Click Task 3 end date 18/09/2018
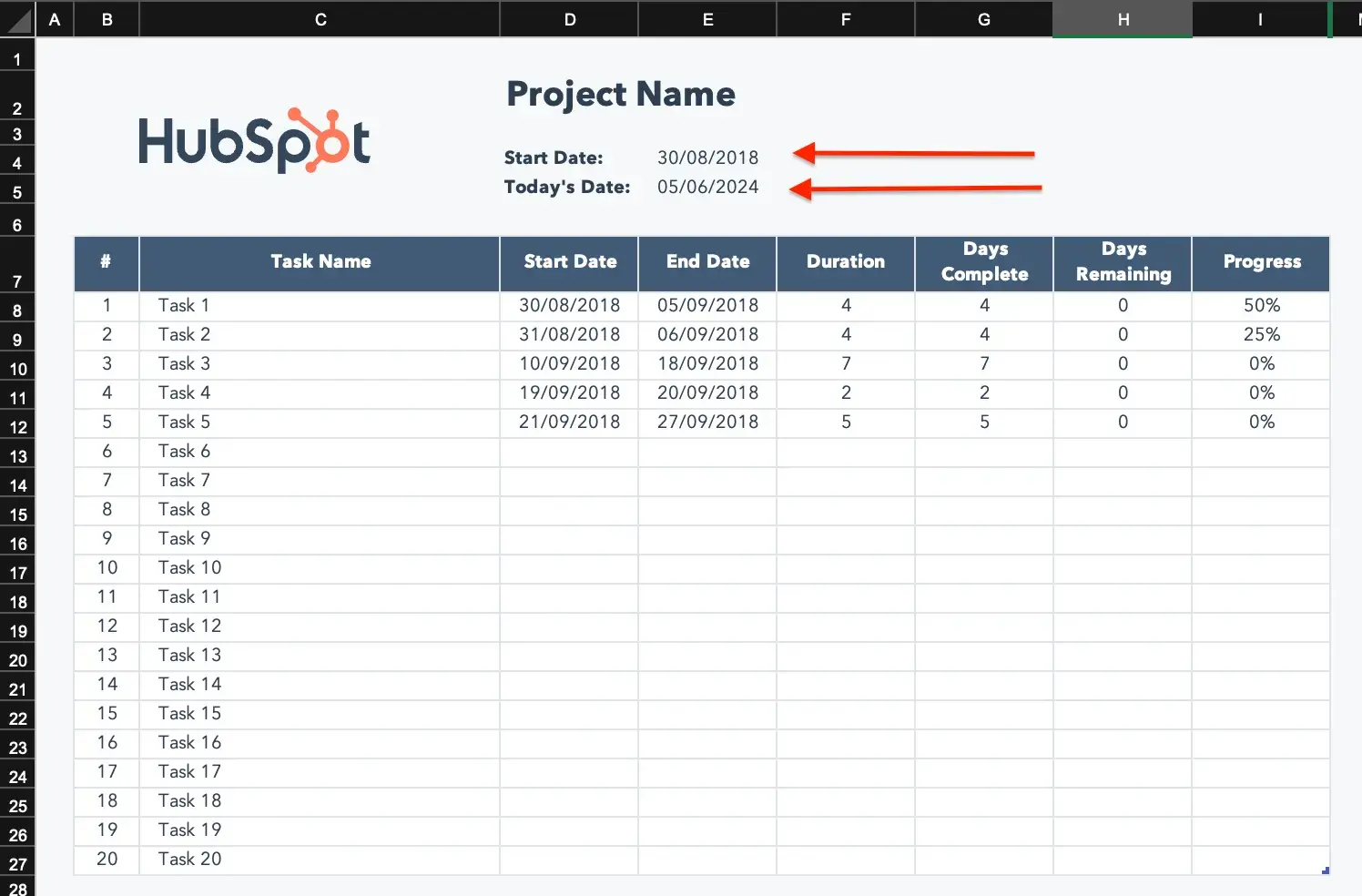Viewport: 1362px width, 896px height. pyautogui.click(x=707, y=364)
